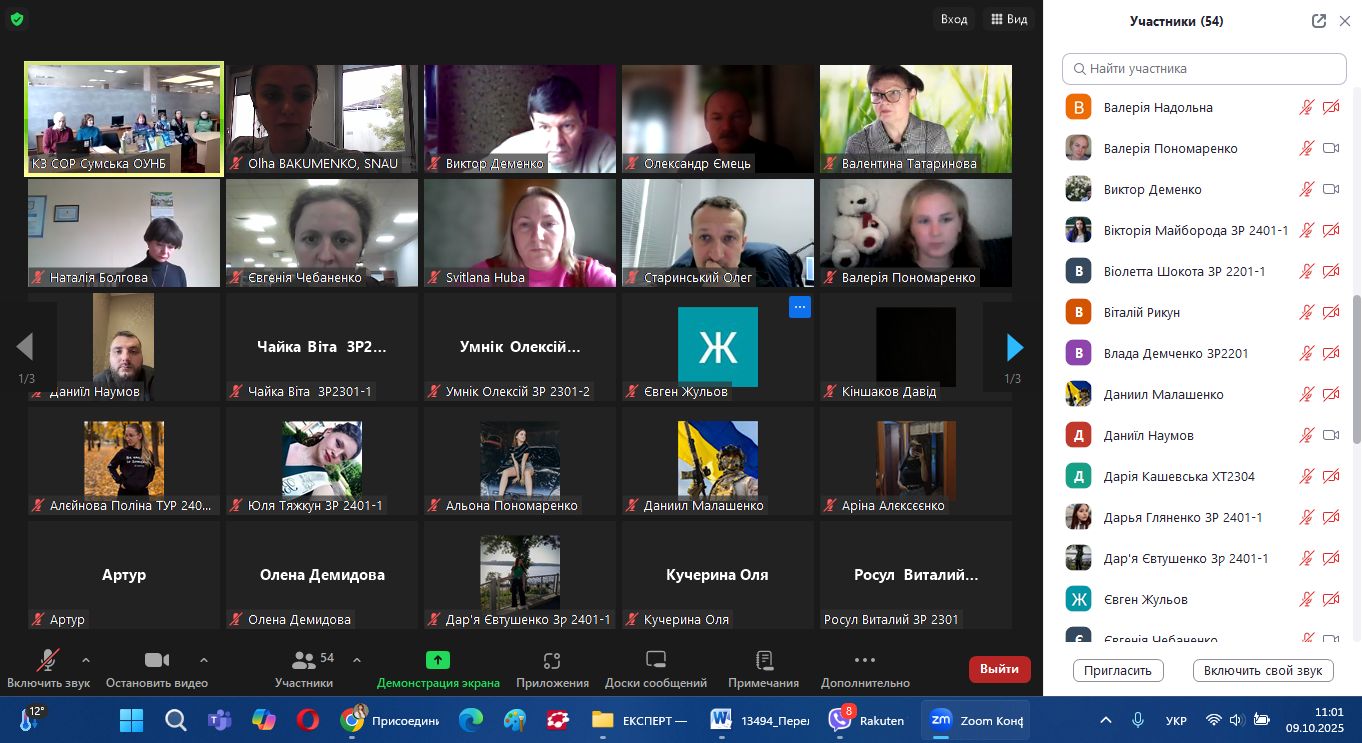This screenshot has width=1362, height=743.
Task: Click the red Выйти leave button
Action: [x=999, y=669]
